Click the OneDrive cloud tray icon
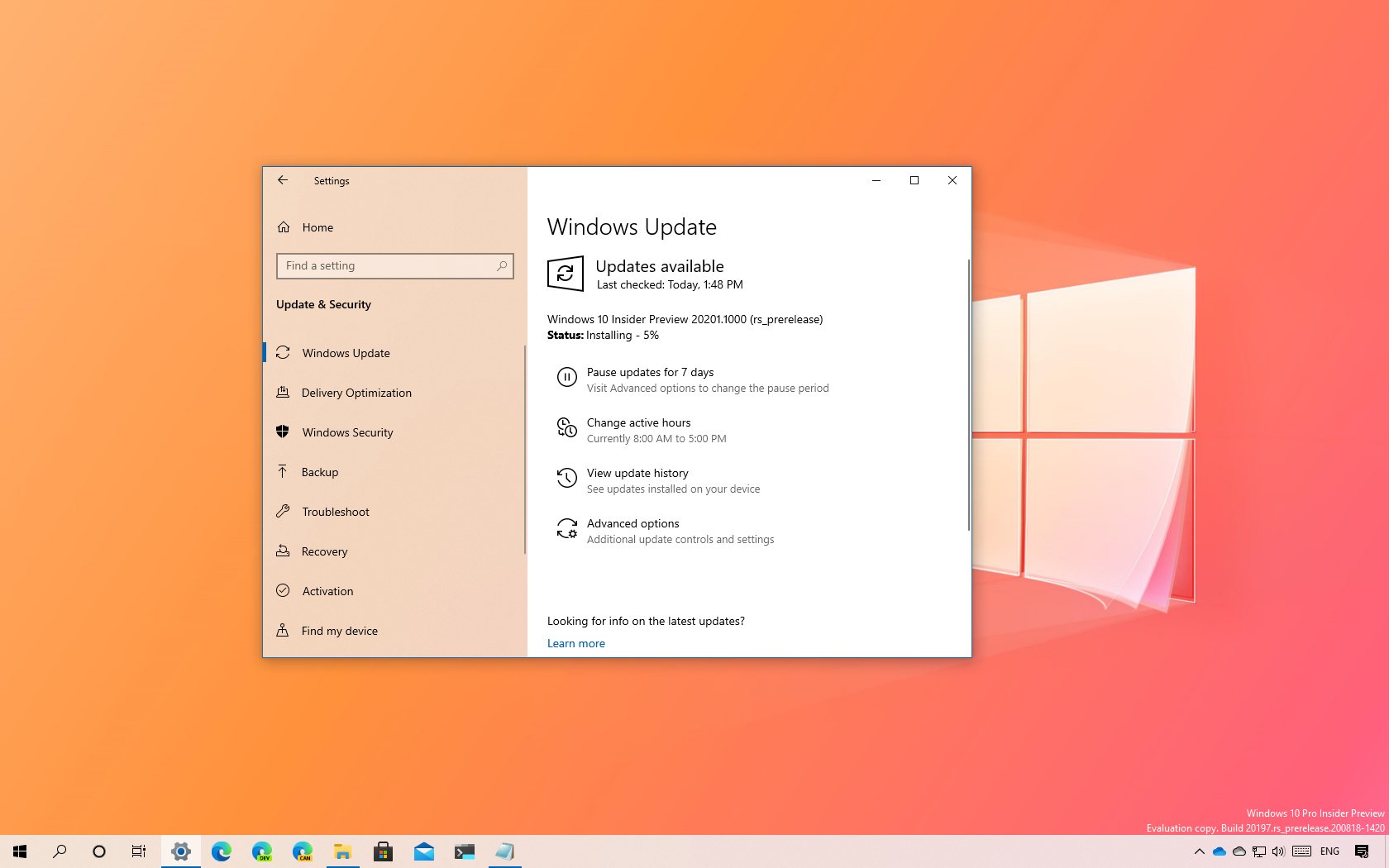 tap(1220, 851)
